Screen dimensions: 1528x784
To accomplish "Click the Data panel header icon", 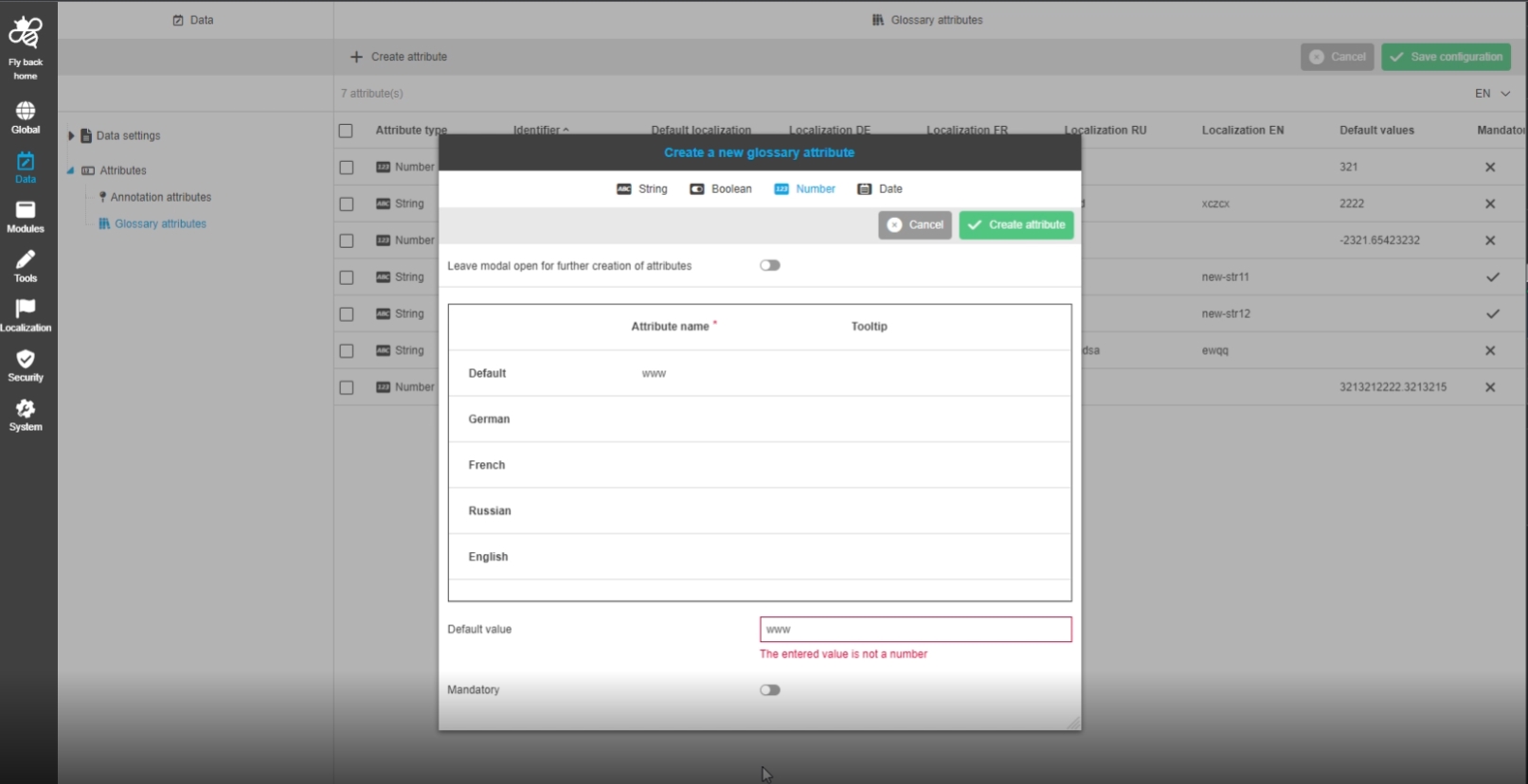I will (178, 20).
